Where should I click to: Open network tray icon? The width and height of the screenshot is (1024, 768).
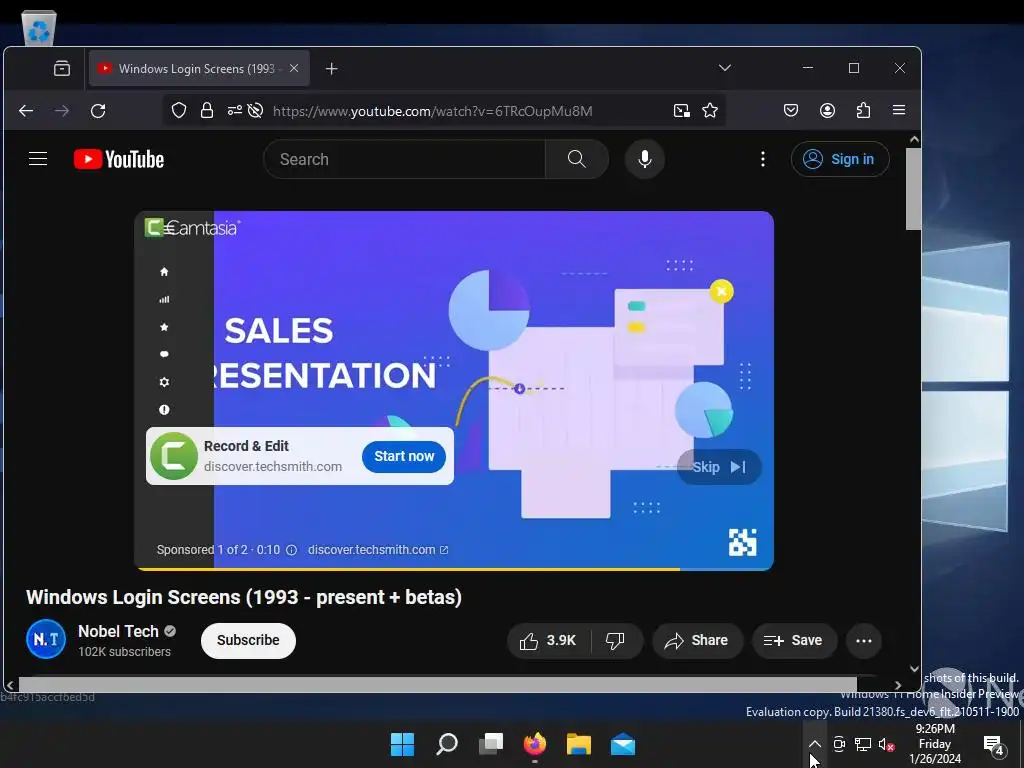(863, 744)
